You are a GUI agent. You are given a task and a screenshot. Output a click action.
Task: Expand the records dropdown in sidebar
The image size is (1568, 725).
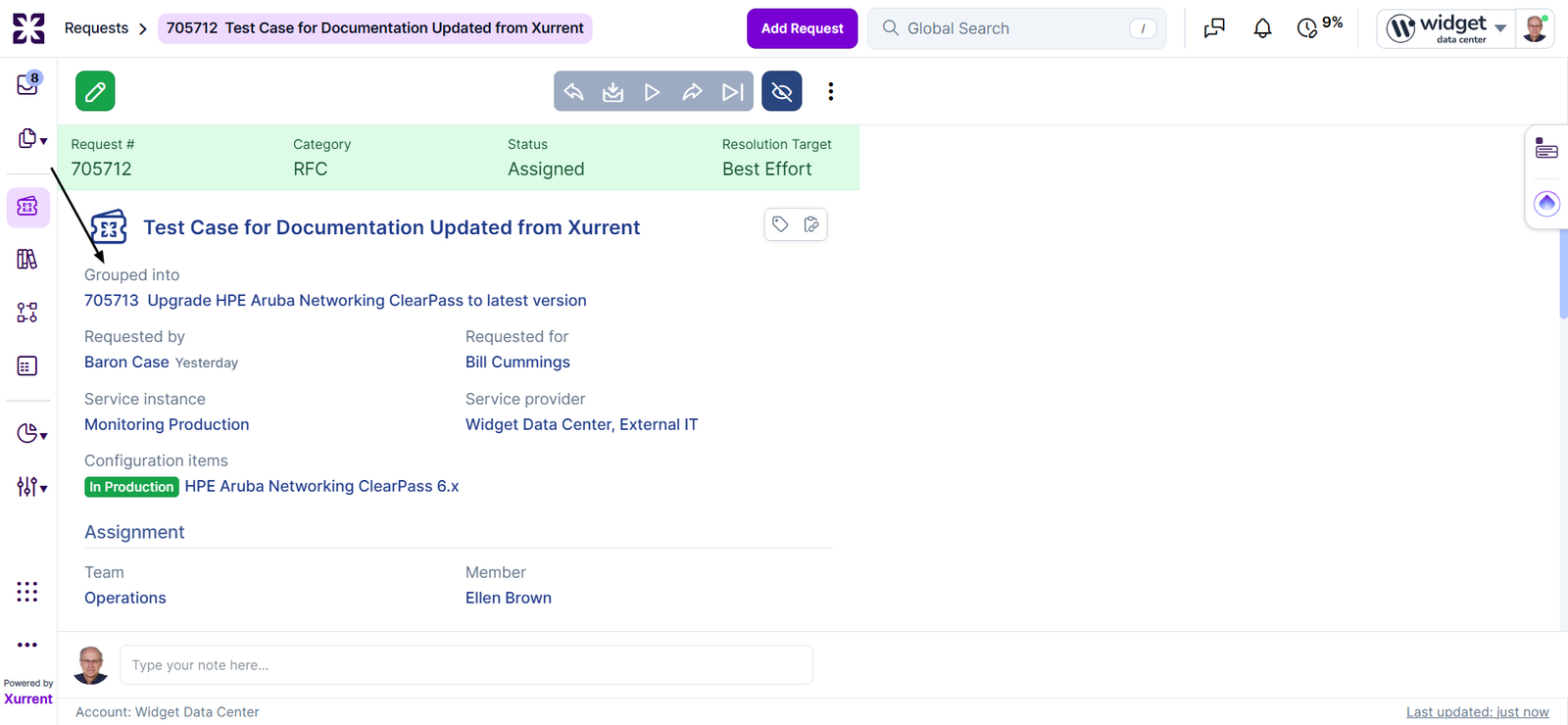(32, 139)
